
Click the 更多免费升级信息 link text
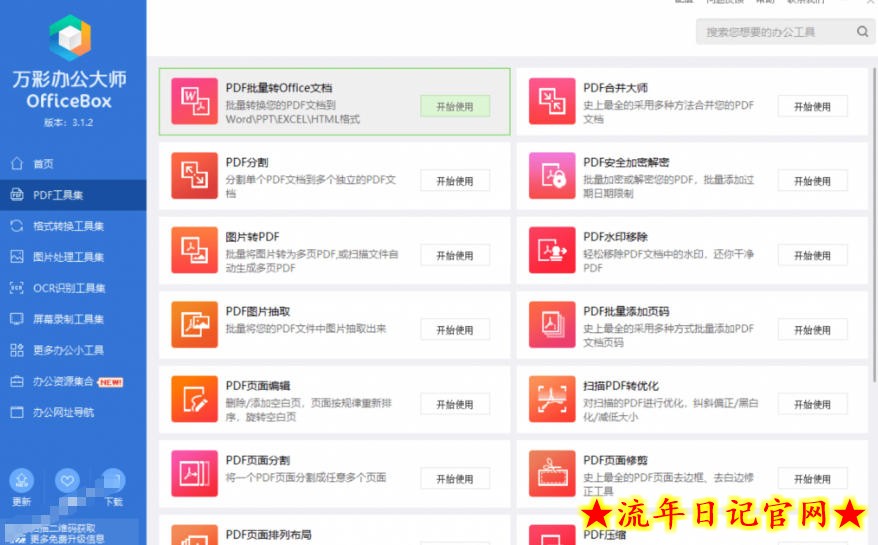coord(67,539)
